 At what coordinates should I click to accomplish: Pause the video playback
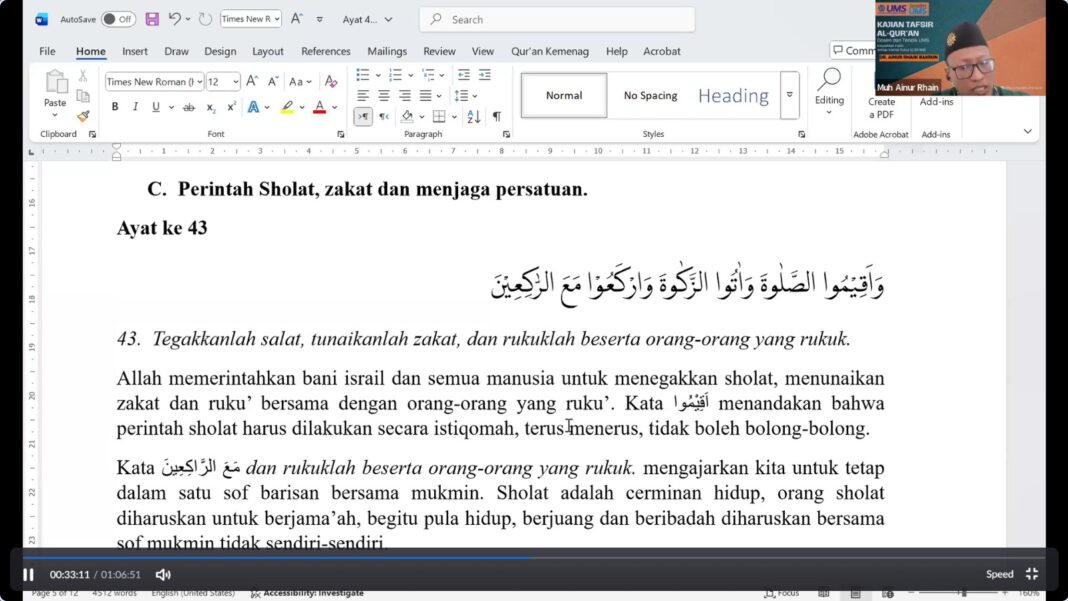[28, 574]
